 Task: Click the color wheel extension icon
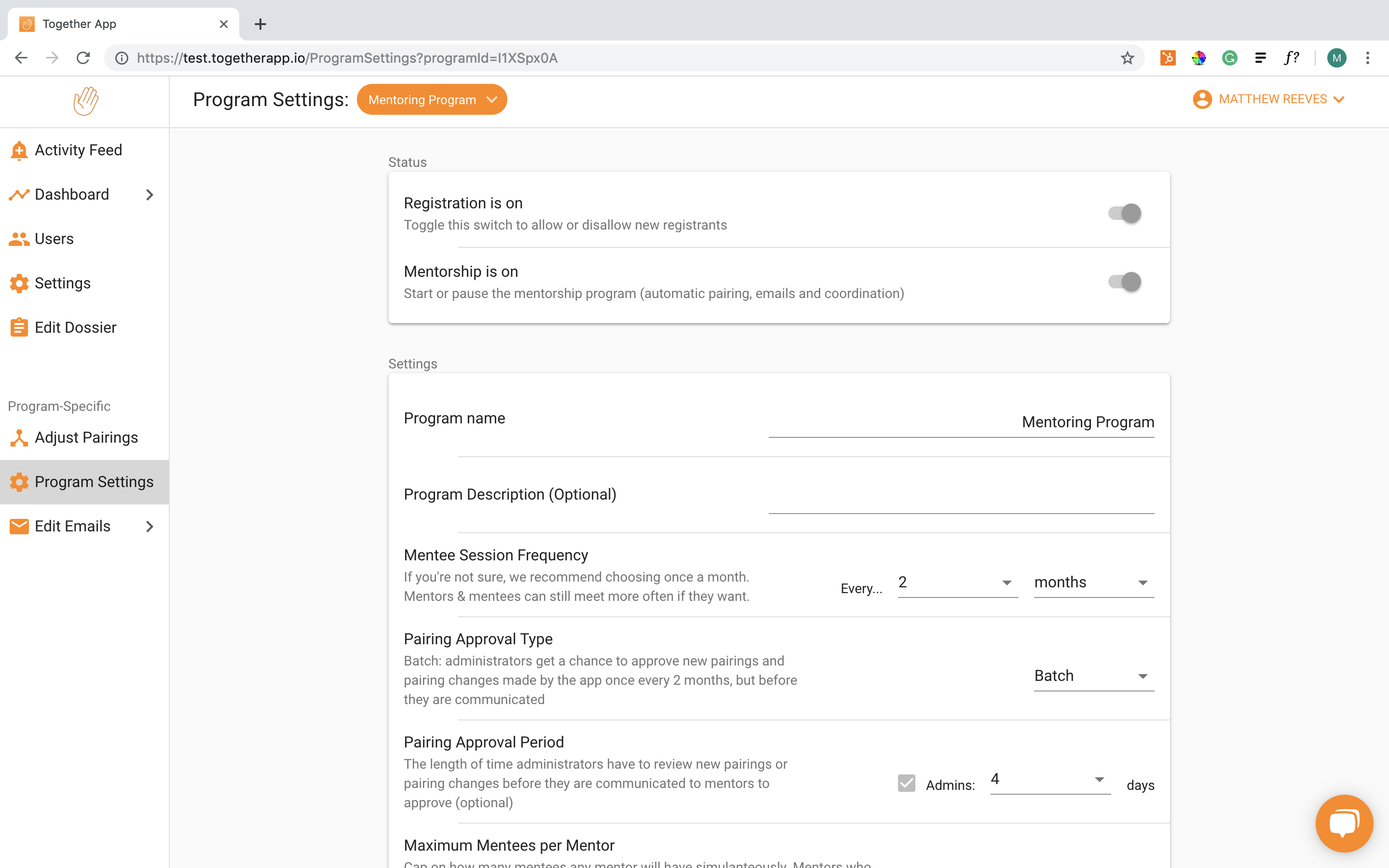[x=1198, y=58]
